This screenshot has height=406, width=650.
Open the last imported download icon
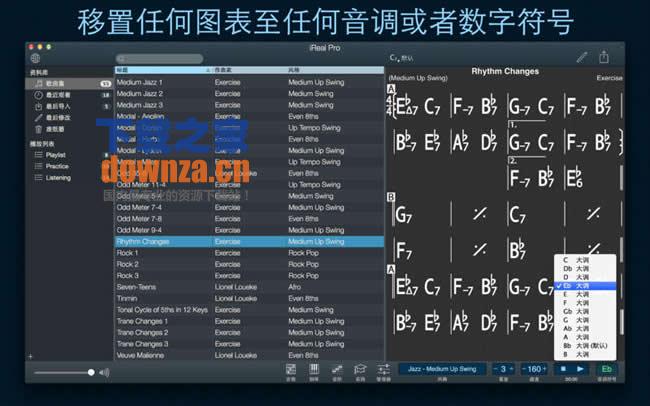click(39, 107)
